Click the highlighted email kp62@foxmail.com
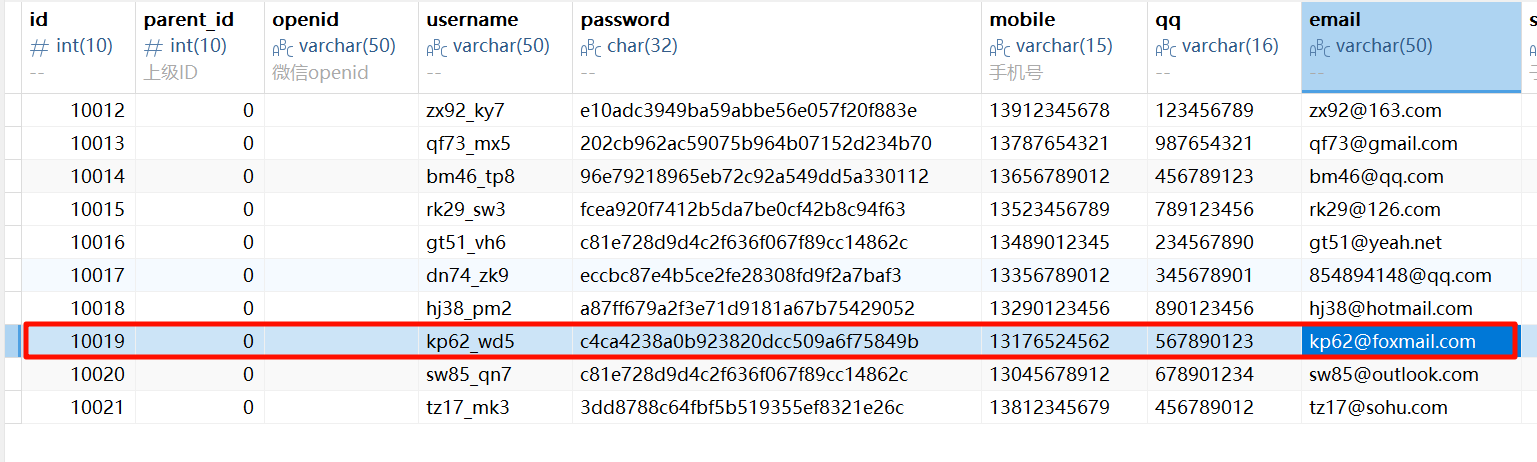The width and height of the screenshot is (1537, 462). click(1392, 341)
